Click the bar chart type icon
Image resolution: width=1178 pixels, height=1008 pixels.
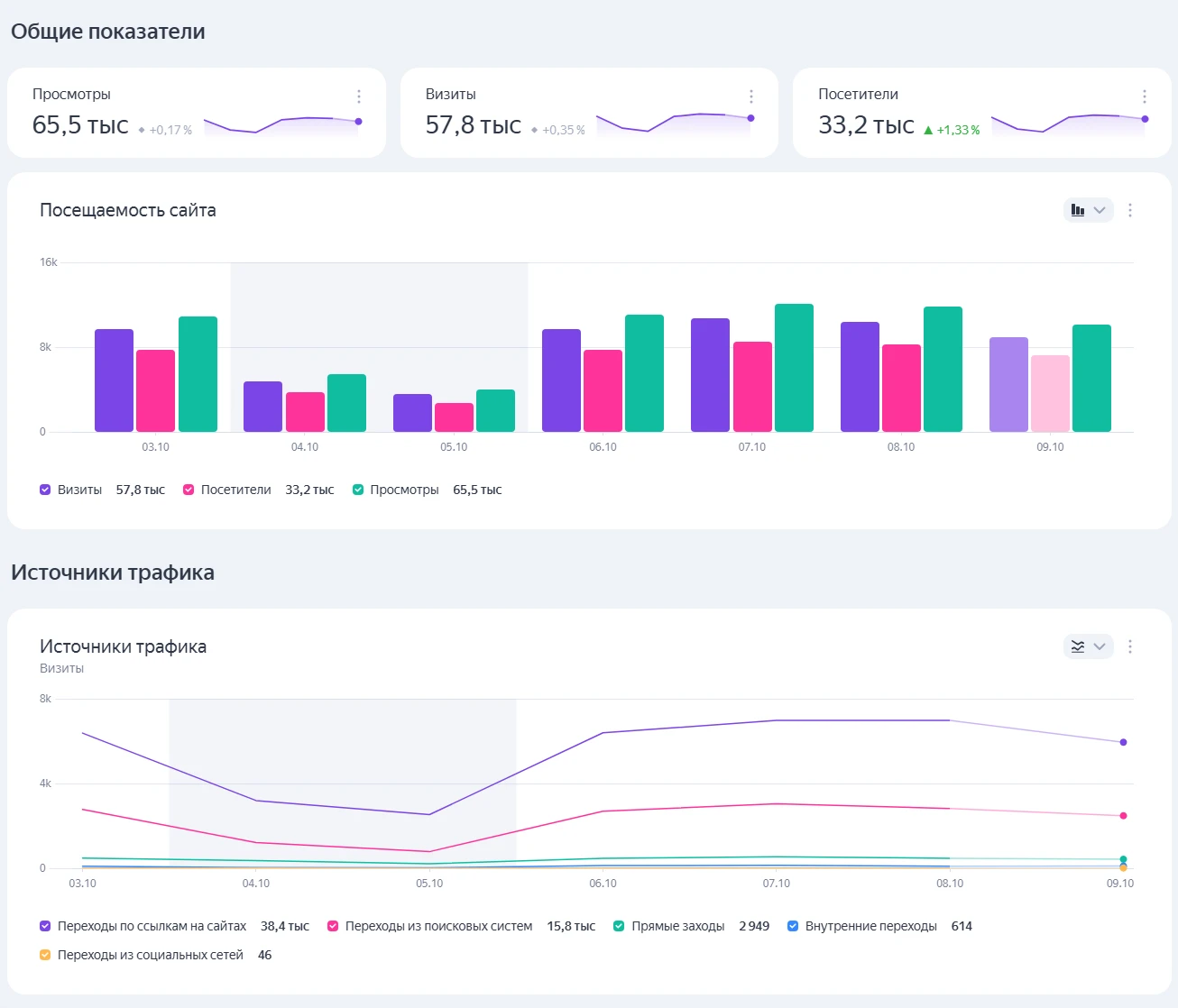point(1078,210)
